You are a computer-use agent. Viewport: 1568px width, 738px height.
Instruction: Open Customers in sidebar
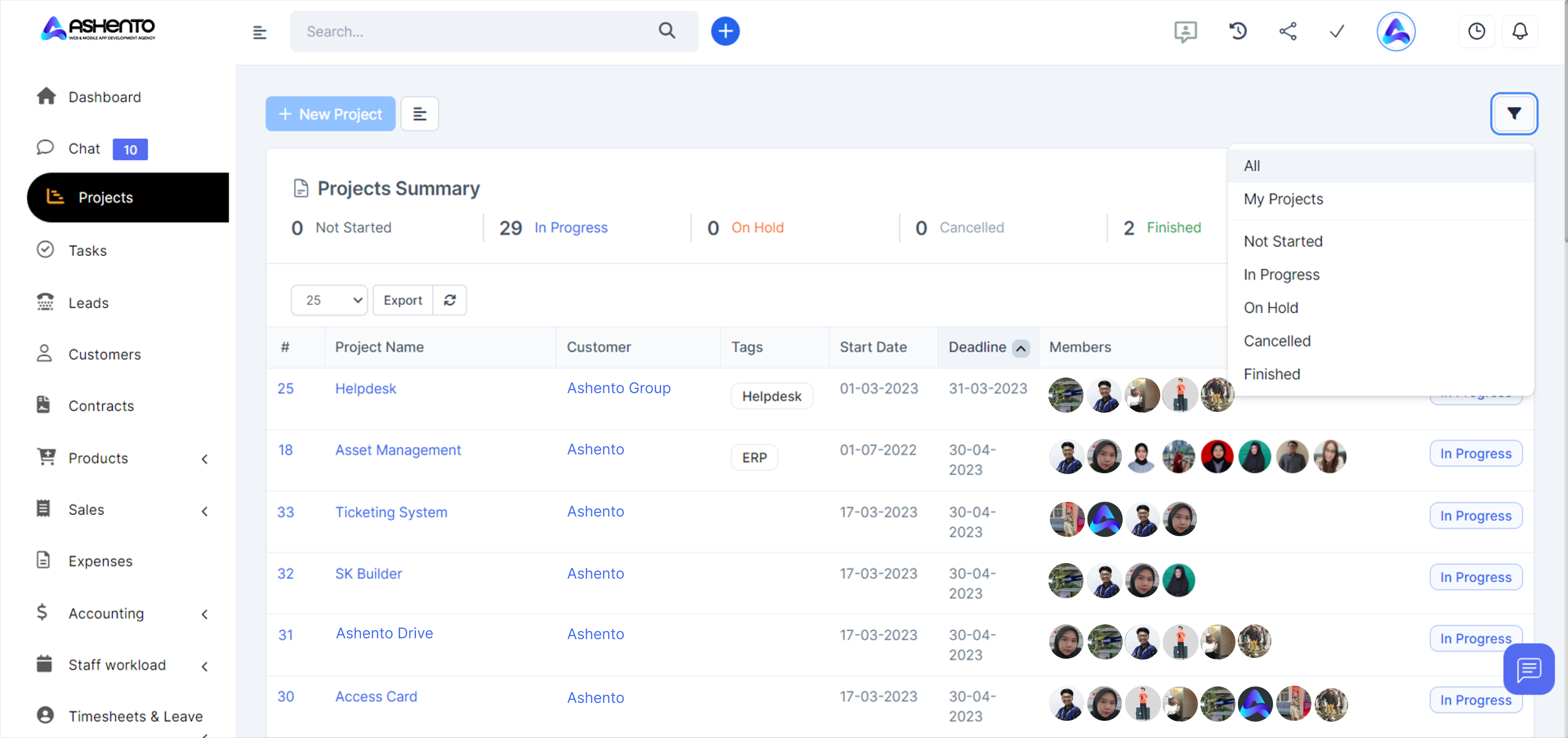(x=104, y=354)
